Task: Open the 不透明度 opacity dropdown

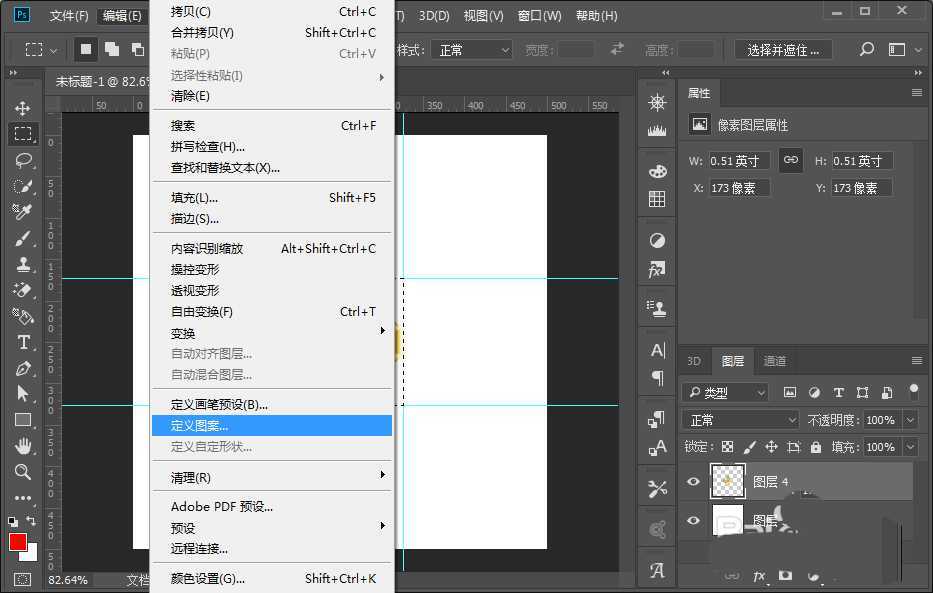Action: point(910,420)
